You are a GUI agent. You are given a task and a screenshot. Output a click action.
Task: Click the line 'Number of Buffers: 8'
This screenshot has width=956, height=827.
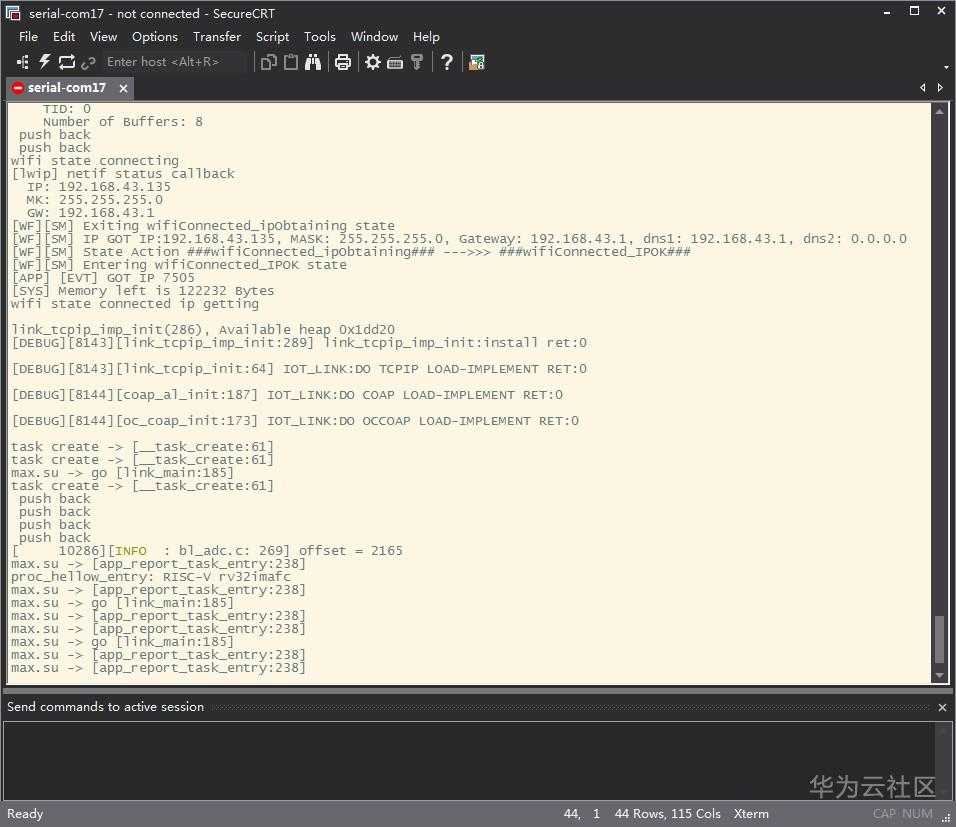123,122
